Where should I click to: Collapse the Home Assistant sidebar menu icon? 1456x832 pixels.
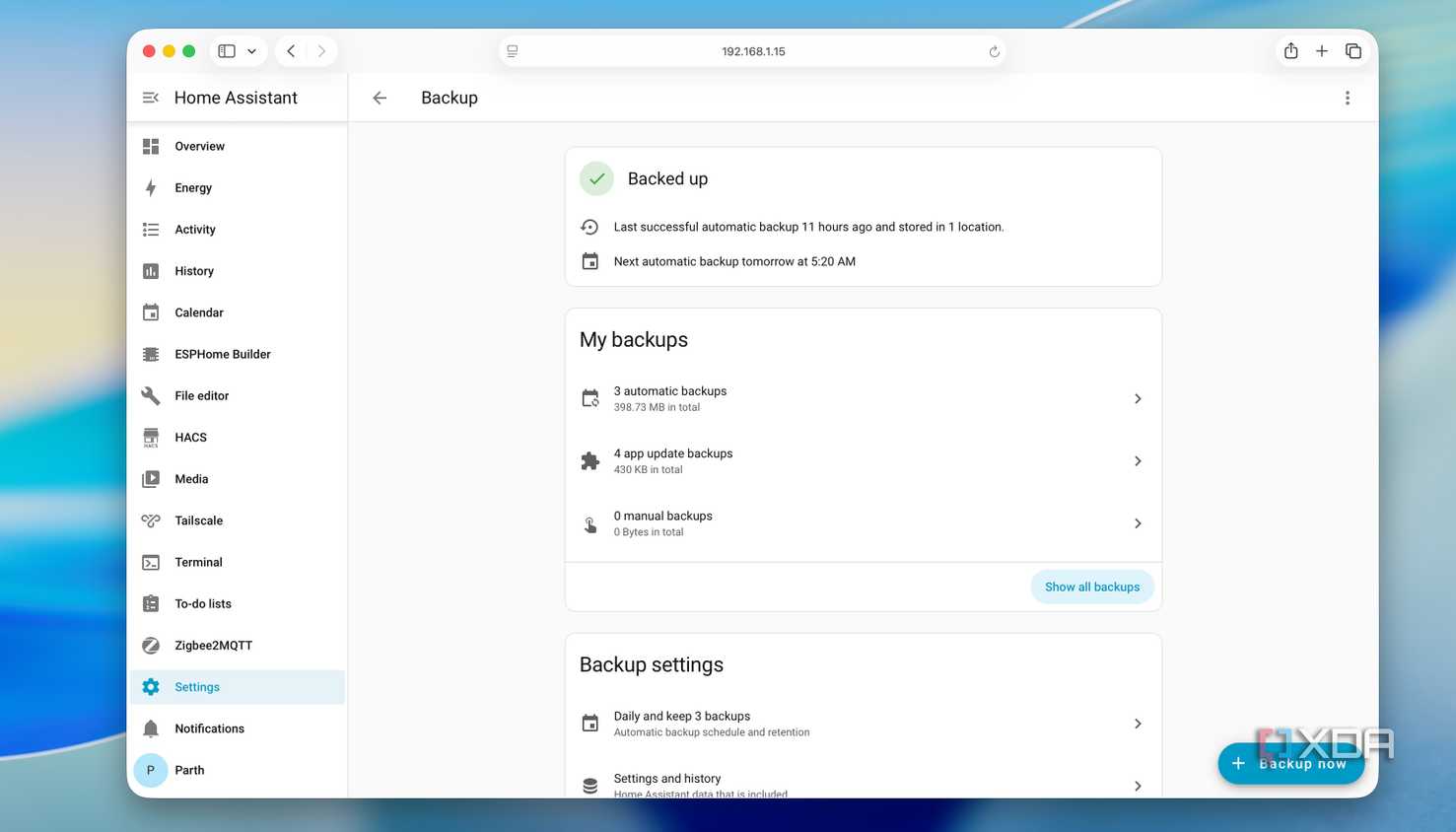click(x=151, y=98)
